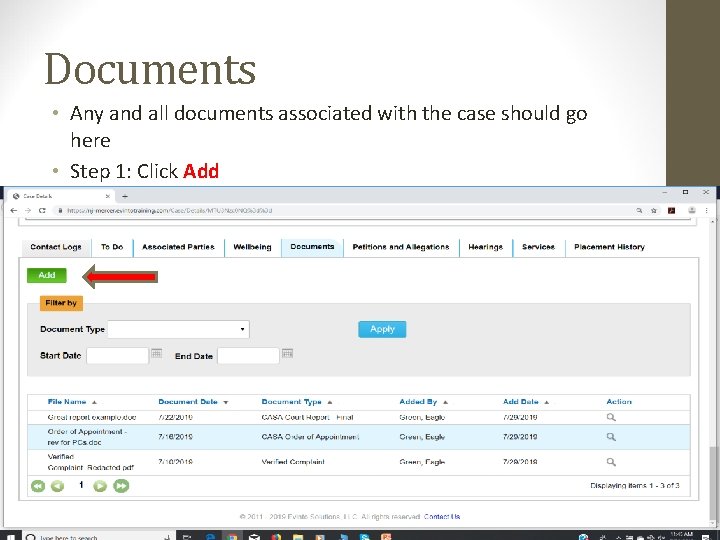Screen dimensions: 720x540
Task: Sort table by Added By column
Action: (418, 402)
